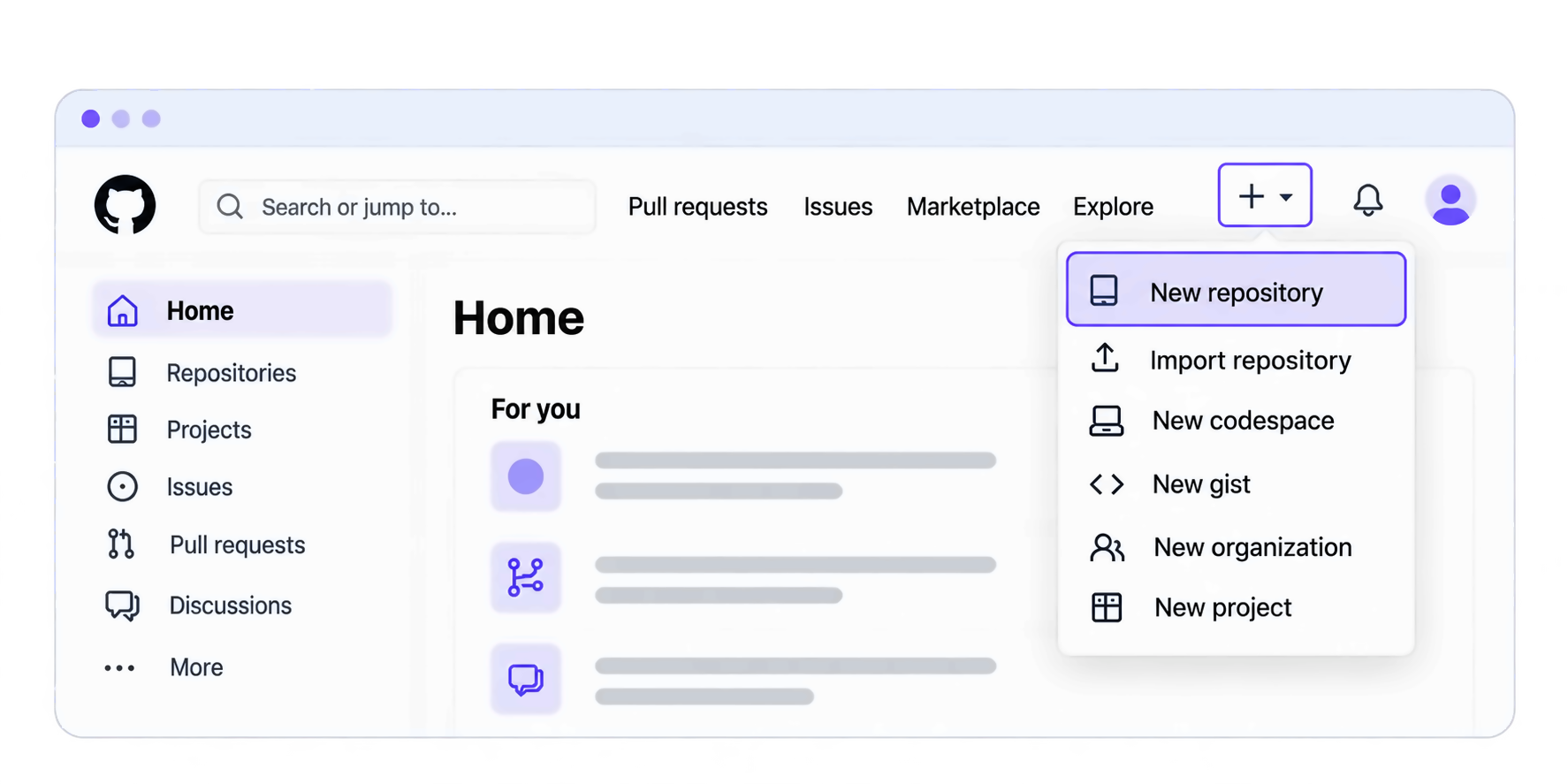This screenshot has width=1568, height=784.
Task: Click the dark purple window dot
Action: pos(90,118)
